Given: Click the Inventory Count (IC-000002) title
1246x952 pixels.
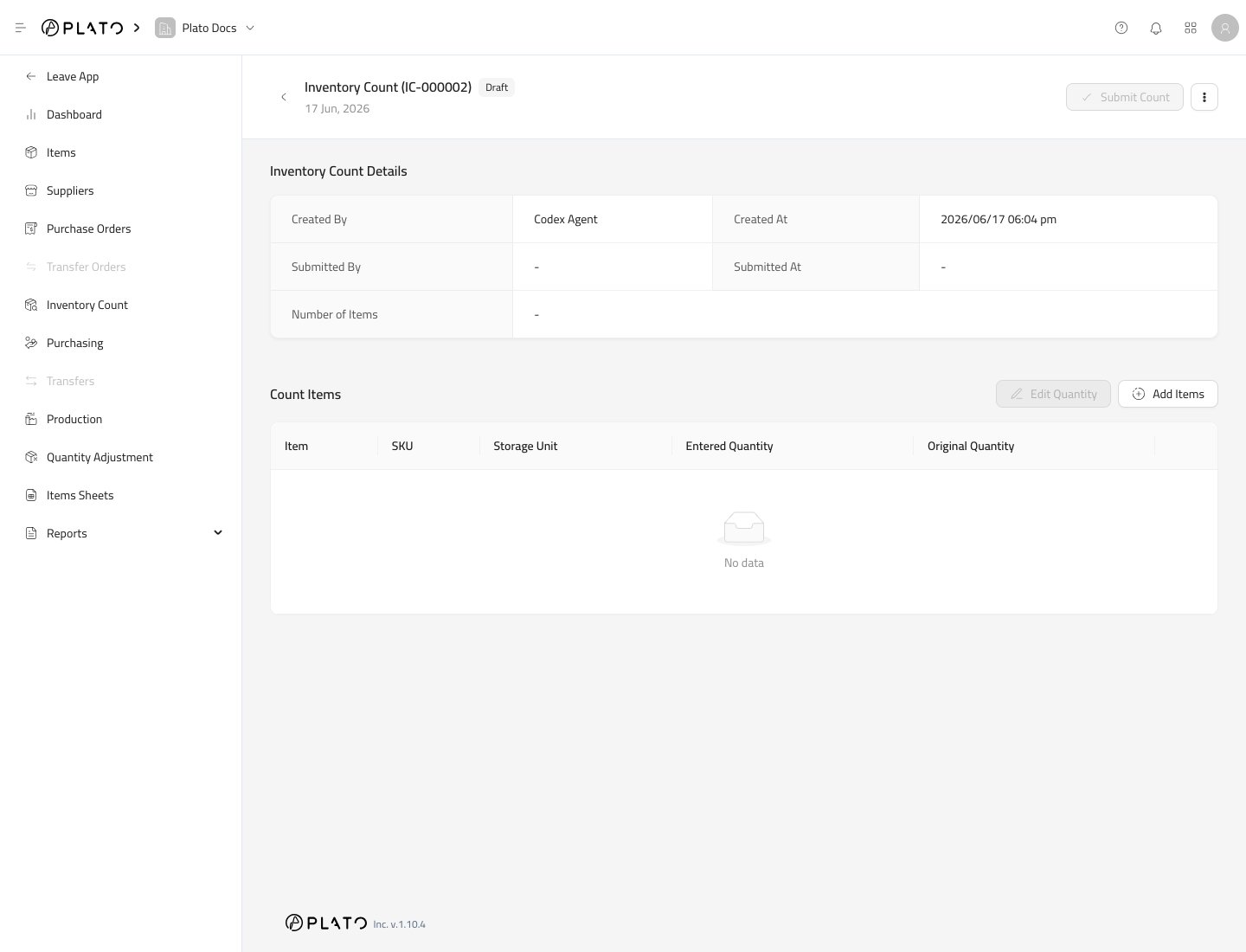Looking at the screenshot, I should coord(388,87).
